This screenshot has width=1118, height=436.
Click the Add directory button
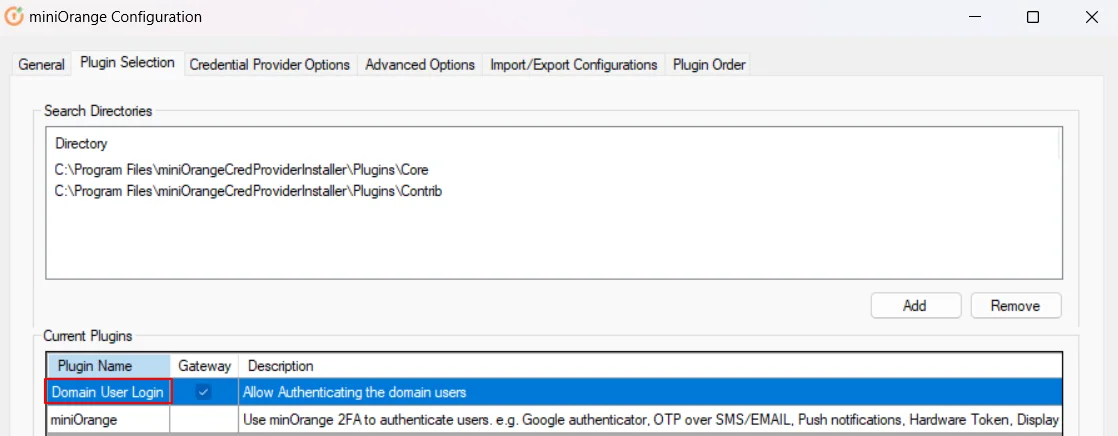pos(916,305)
